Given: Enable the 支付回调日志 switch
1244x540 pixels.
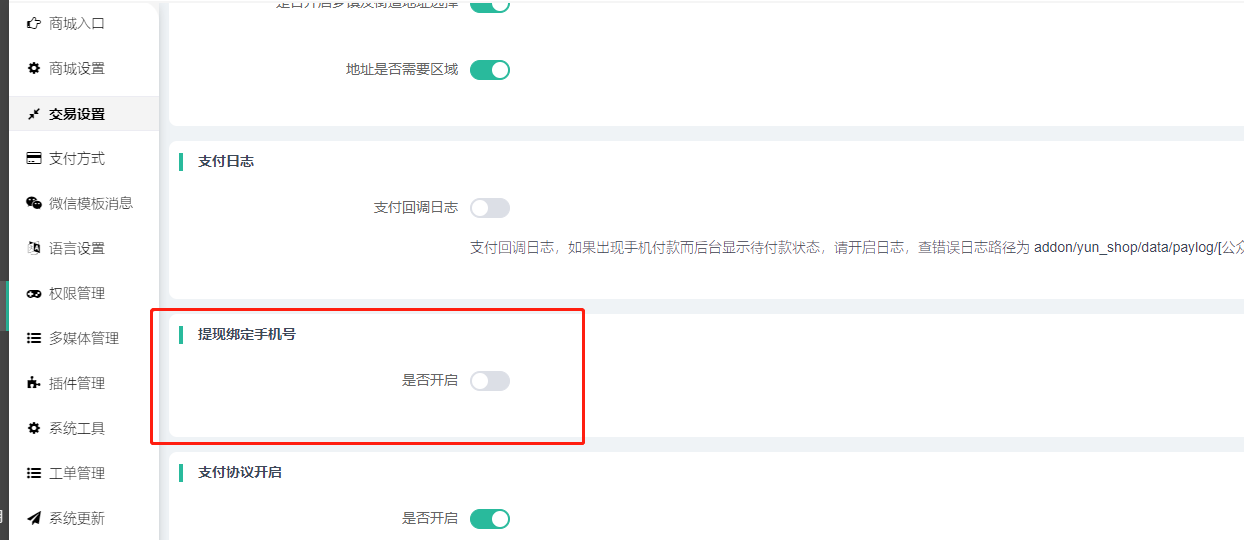Looking at the screenshot, I should tap(490, 208).
